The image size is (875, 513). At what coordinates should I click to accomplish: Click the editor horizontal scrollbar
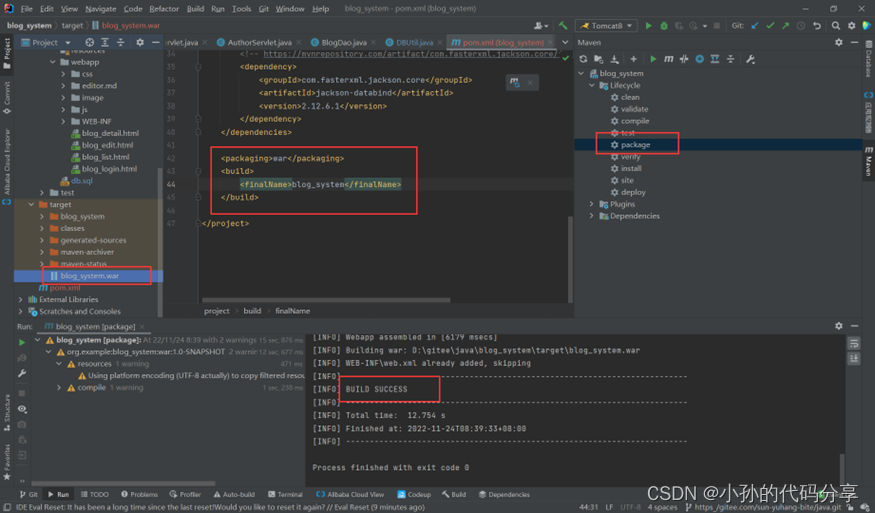pos(326,300)
